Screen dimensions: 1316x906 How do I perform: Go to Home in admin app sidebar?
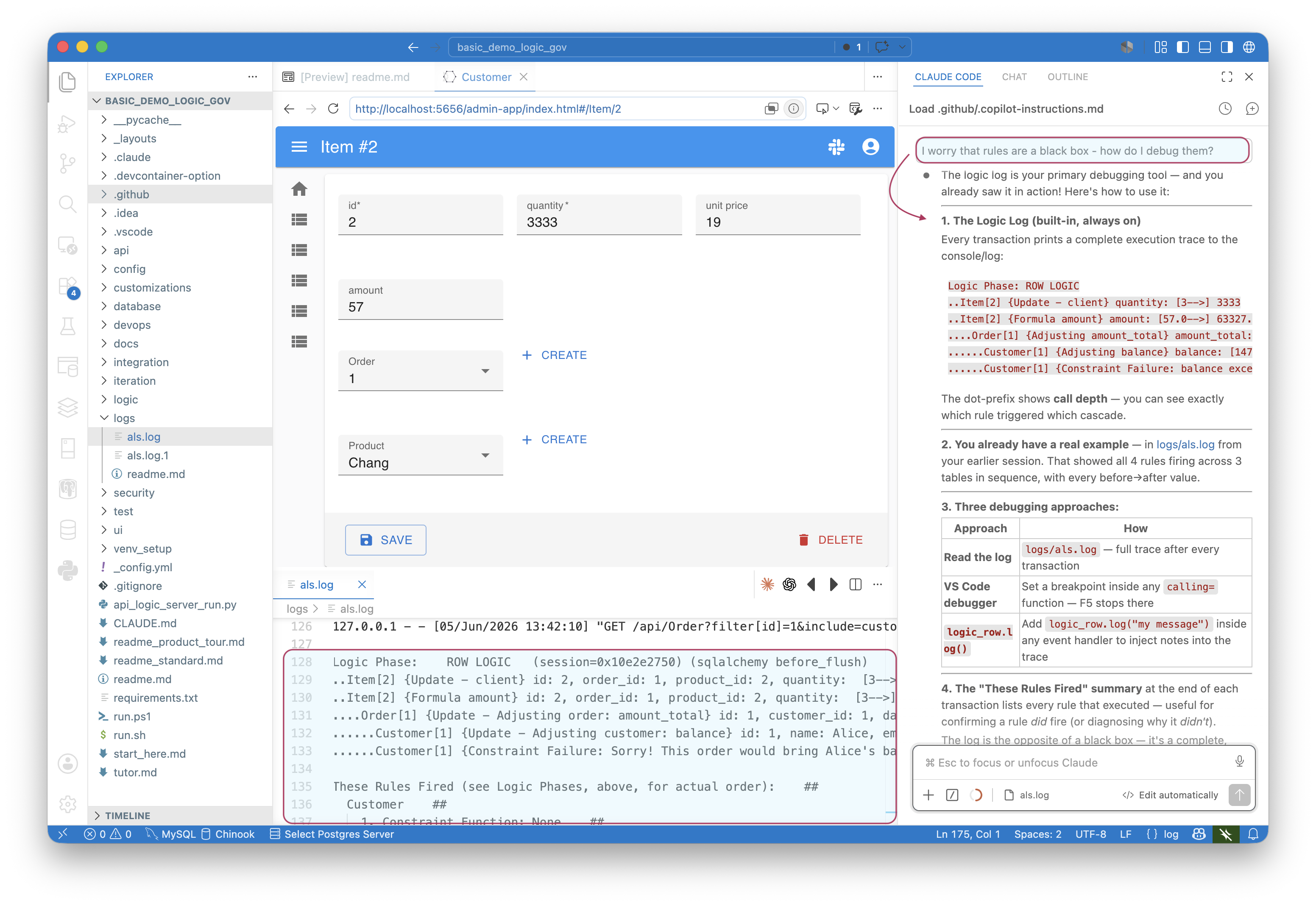(299, 189)
